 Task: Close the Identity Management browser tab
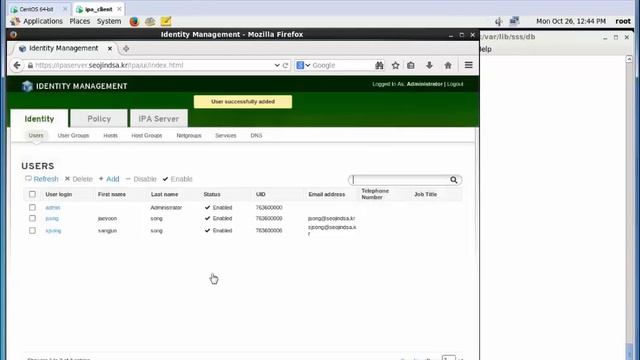110,49
